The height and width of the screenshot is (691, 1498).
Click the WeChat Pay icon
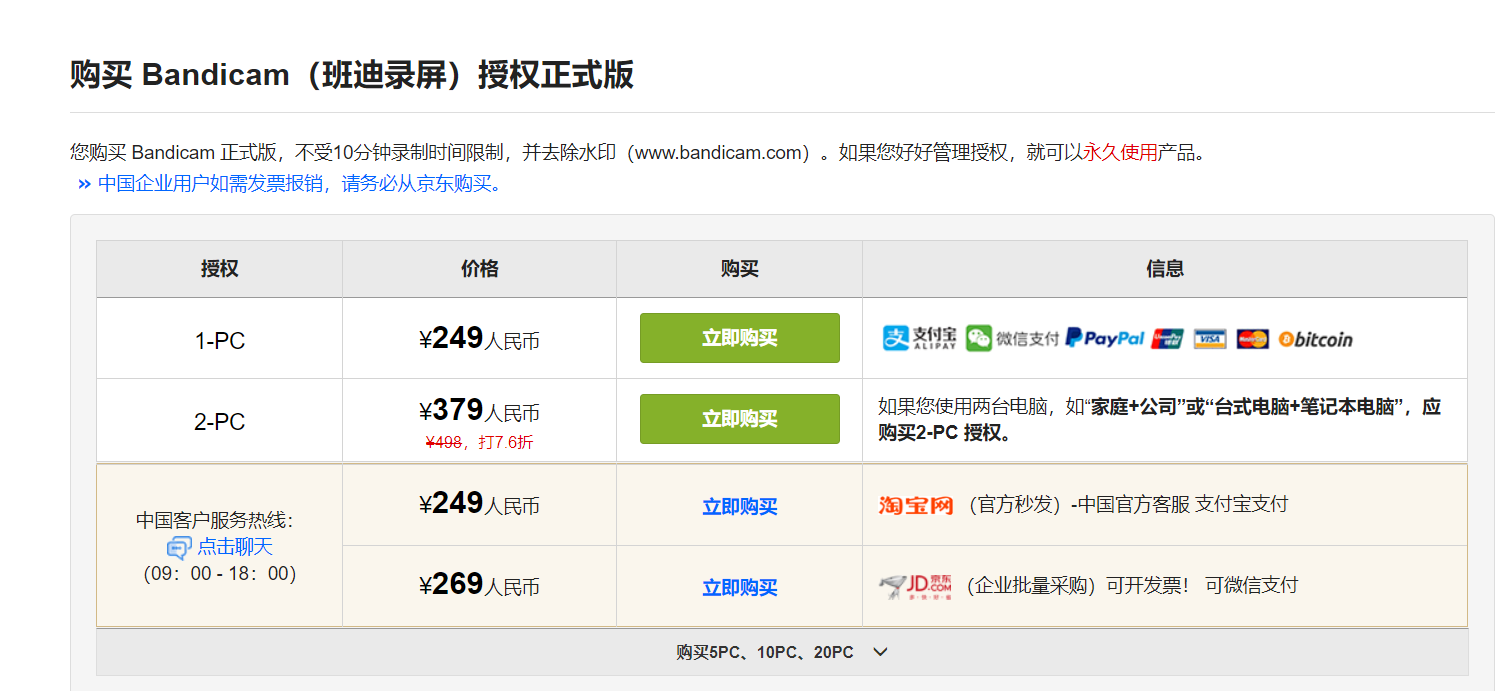pyautogui.click(x=1012, y=338)
